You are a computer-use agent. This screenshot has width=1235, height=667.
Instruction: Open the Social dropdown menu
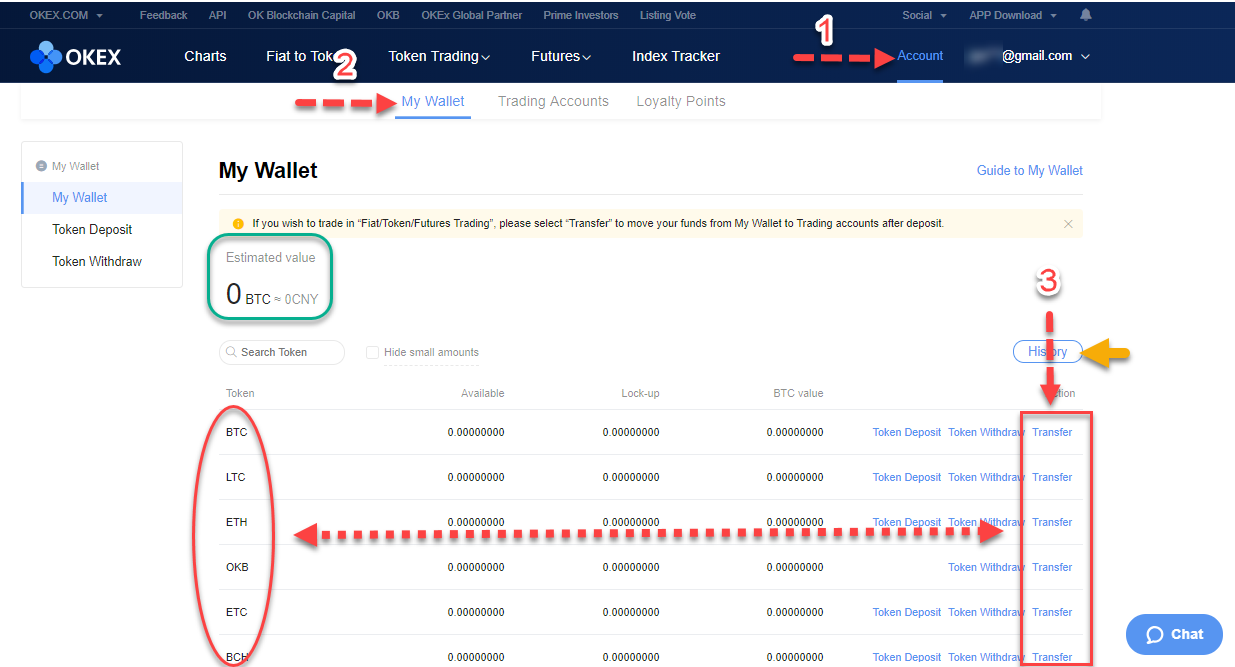pyautogui.click(x=923, y=15)
